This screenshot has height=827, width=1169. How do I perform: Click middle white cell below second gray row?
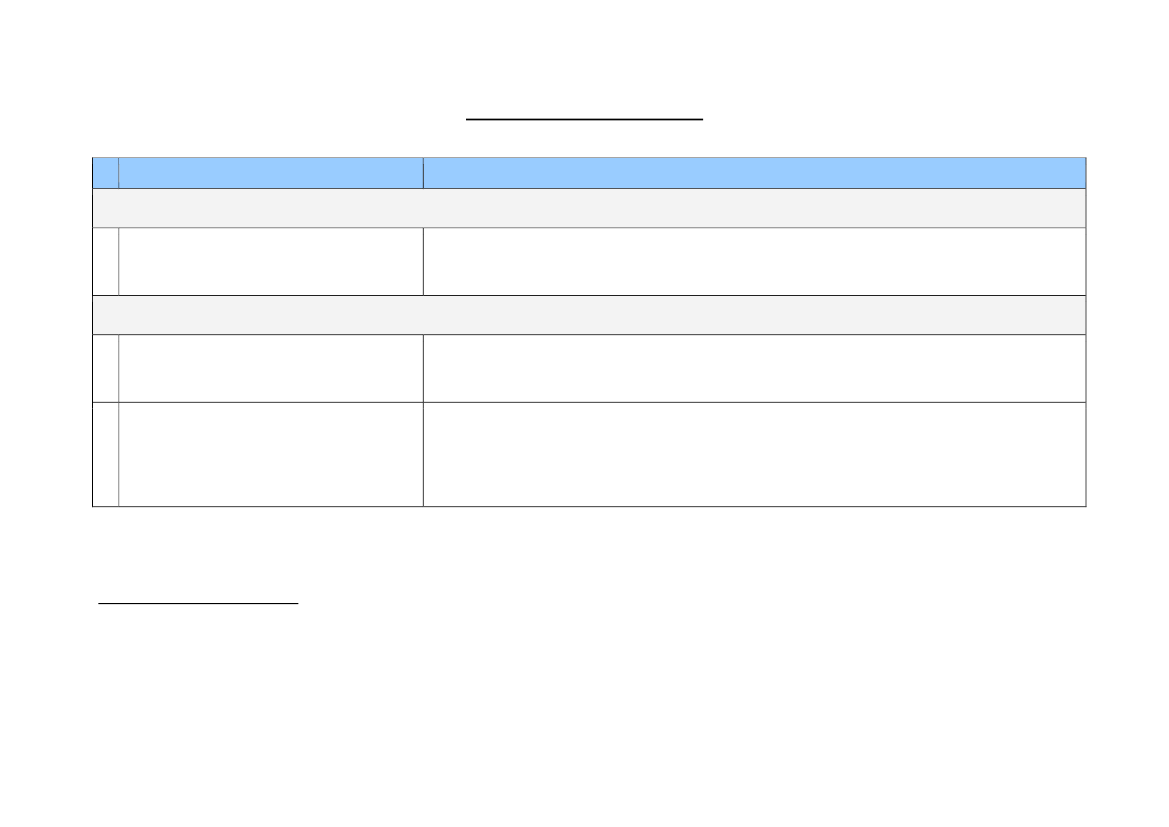pyautogui.click(x=271, y=368)
